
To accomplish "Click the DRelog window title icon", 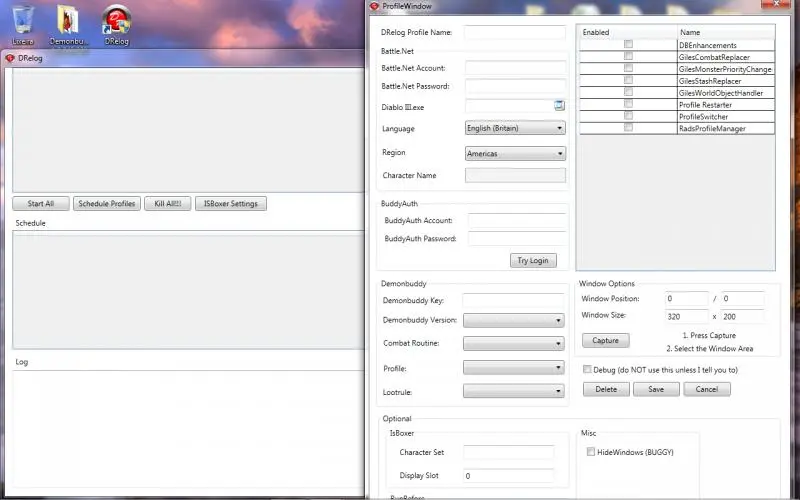I will [10, 58].
